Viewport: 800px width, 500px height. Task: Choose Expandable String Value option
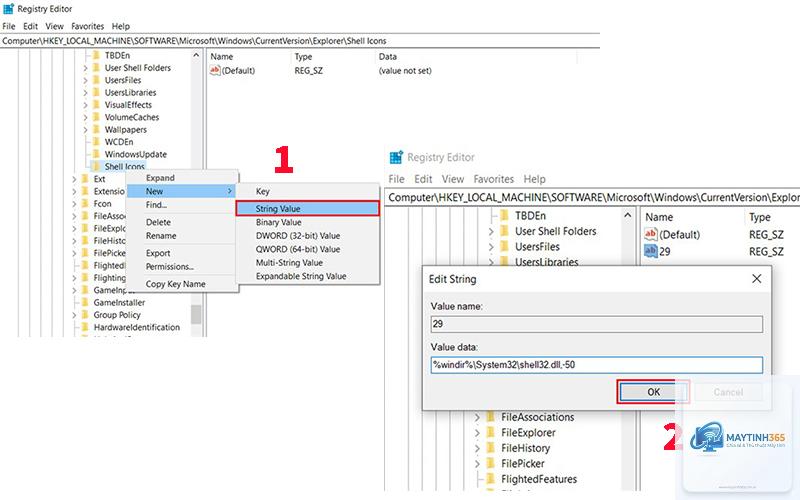[308, 276]
